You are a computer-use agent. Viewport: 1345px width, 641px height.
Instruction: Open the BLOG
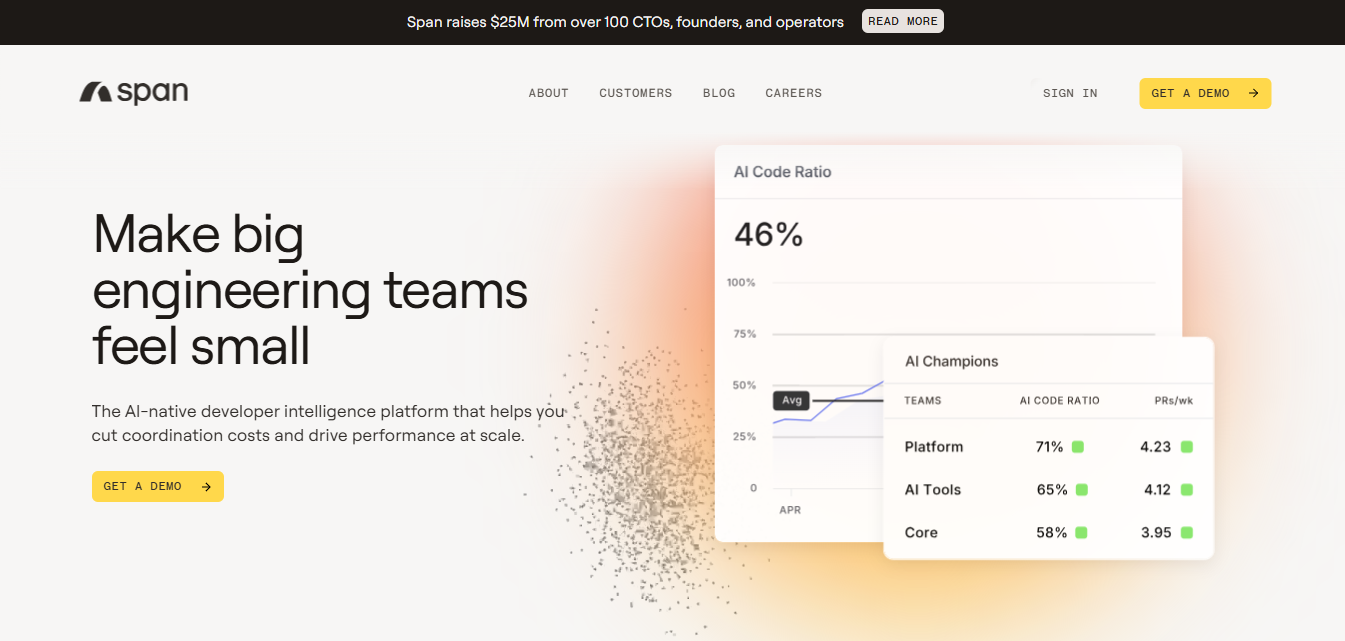[718, 93]
